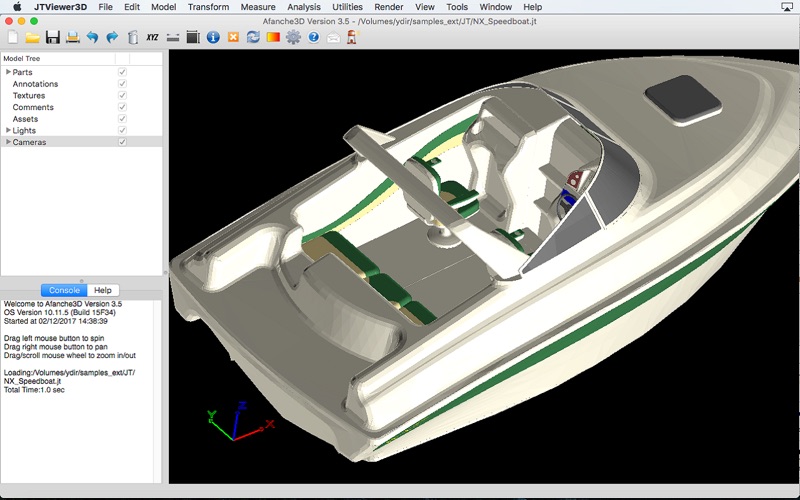The image size is (800, 500).
Task: Expand the Cameras tree node
Action: [8, 142]
